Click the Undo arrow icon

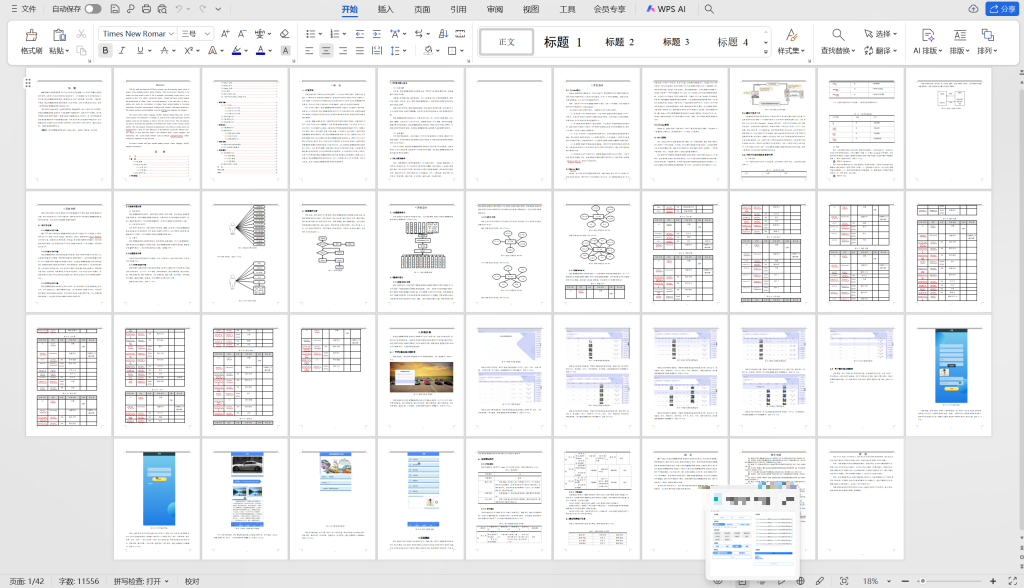(179, 9)
